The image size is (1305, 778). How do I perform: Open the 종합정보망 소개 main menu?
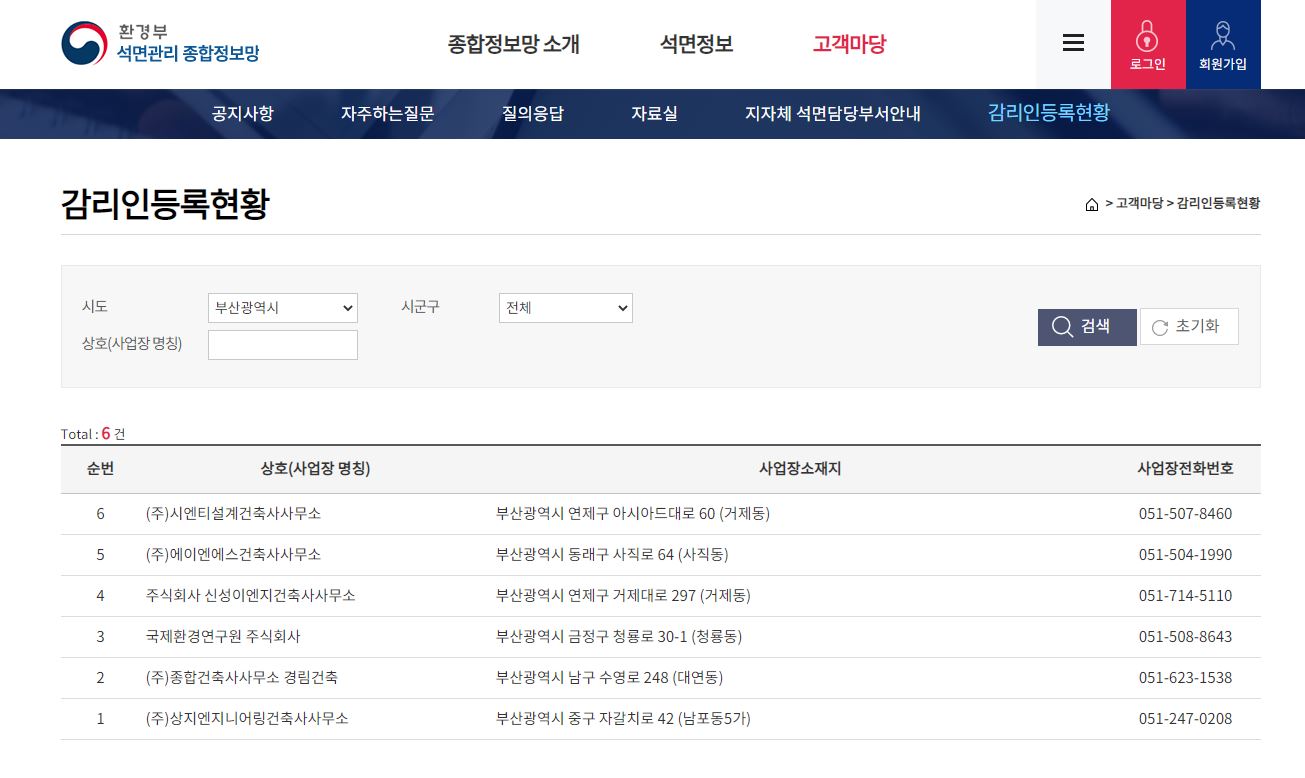pos(513,44)
